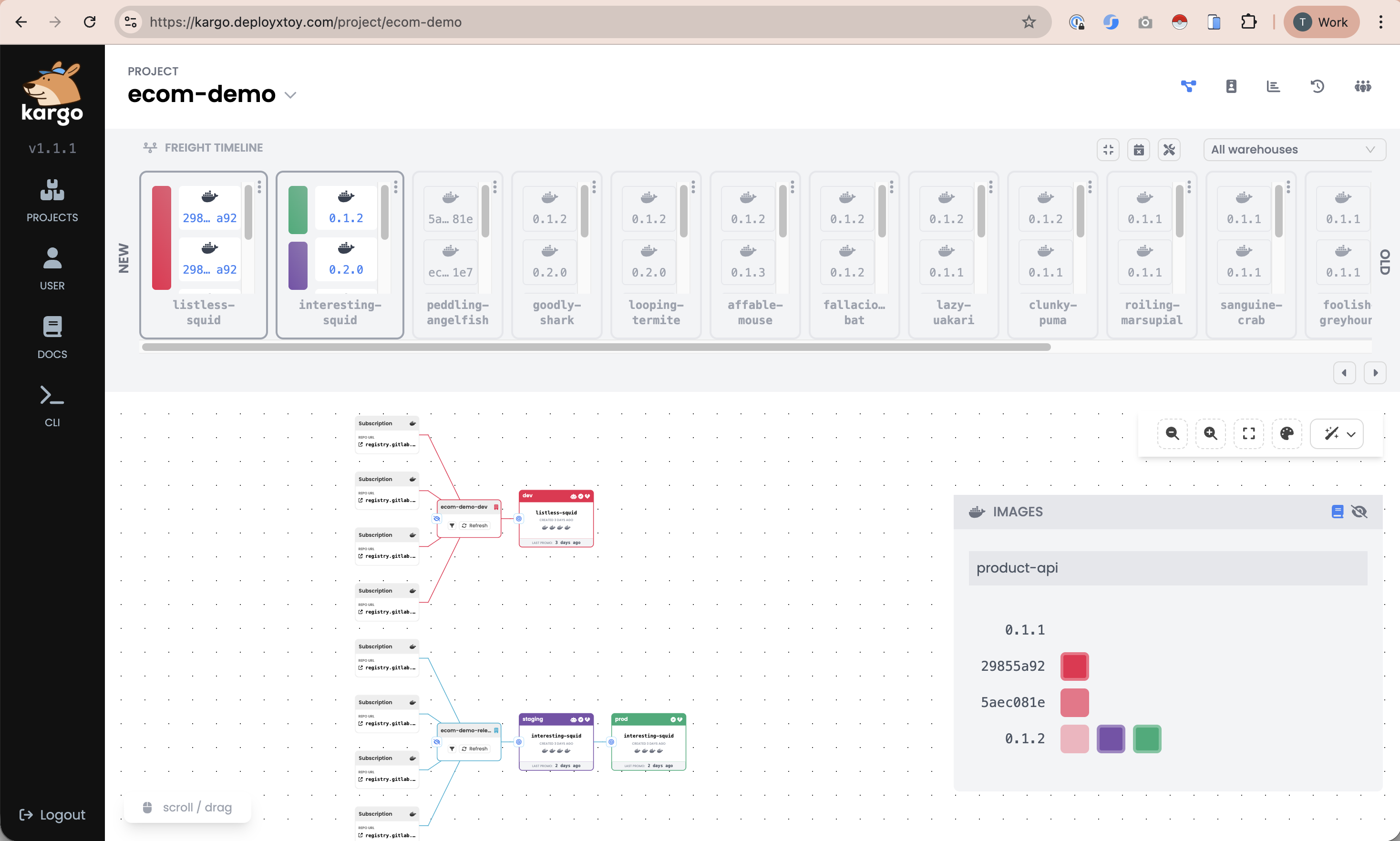Viewport: 1400px width, 841px height.
Task: Open the All warehouses dropdown
Action: pyautogui.click(x=1295, y=149)
